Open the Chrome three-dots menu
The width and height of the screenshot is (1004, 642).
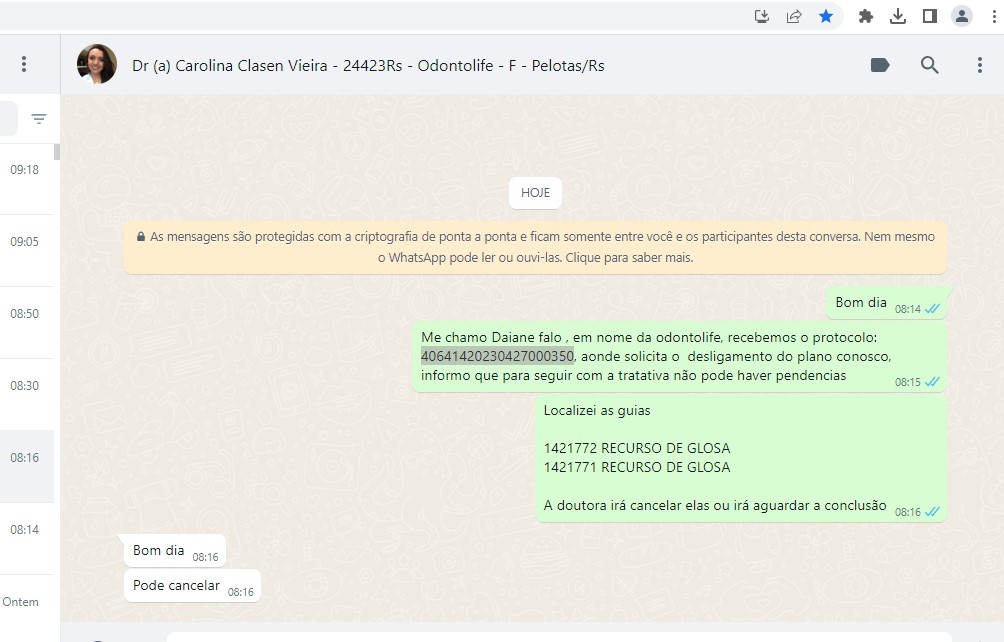tap(994, 16)
